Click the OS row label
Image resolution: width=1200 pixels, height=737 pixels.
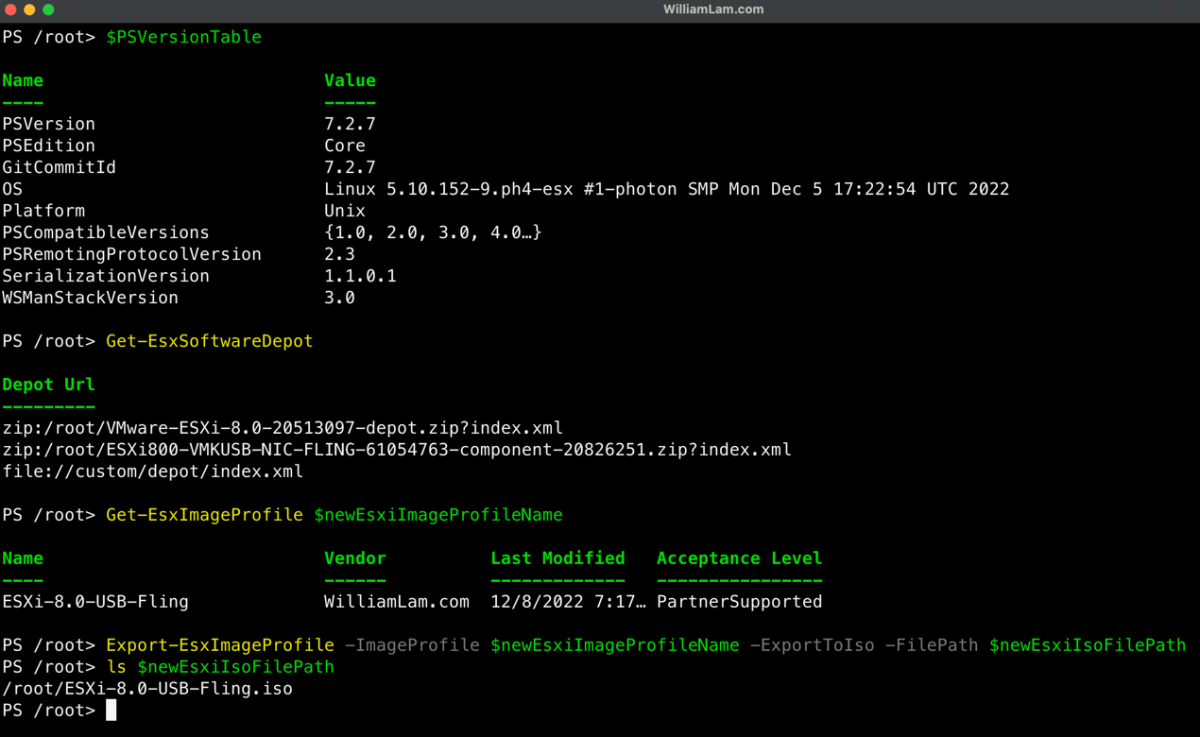[x=12, y=189]
